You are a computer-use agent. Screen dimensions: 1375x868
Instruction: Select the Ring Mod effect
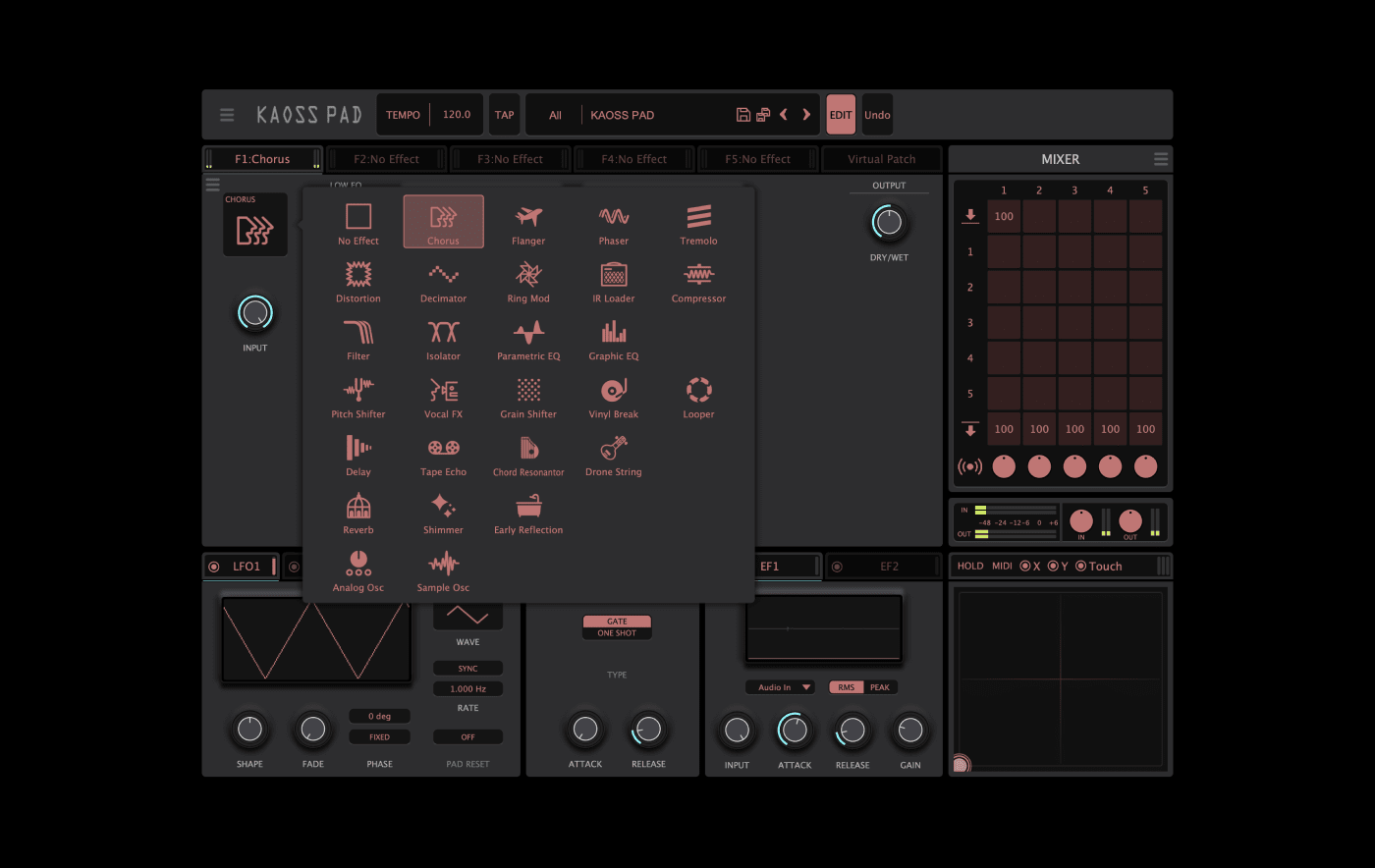tap(528, 280)
